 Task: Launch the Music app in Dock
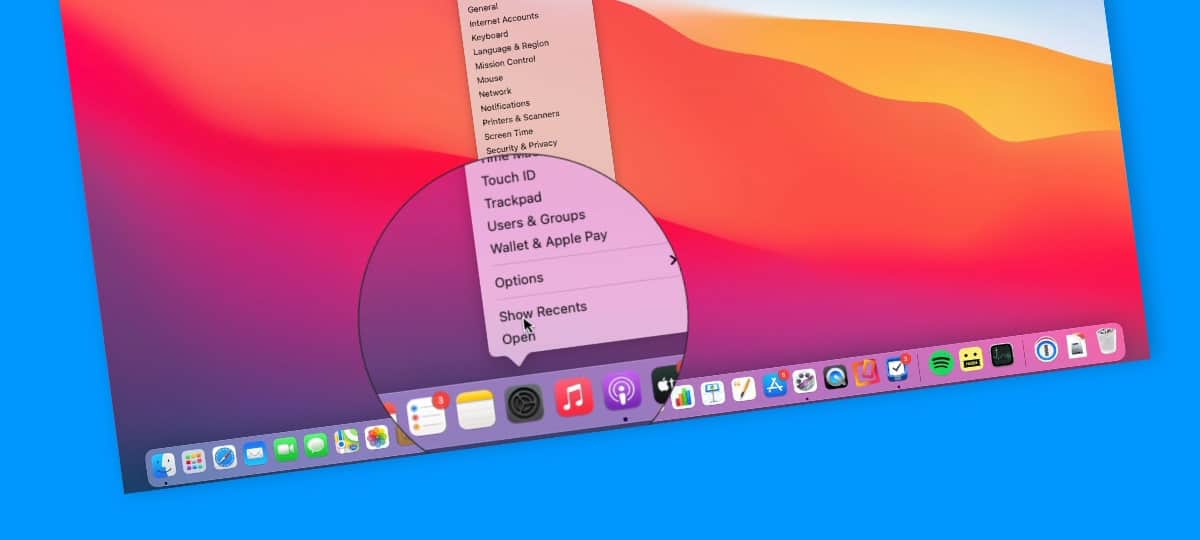click(x=574, y=397)
